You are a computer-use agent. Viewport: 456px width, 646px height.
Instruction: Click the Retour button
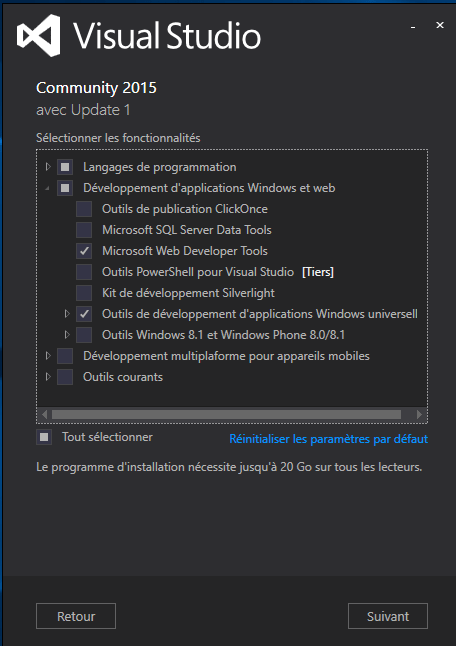[x=76, y=616]
